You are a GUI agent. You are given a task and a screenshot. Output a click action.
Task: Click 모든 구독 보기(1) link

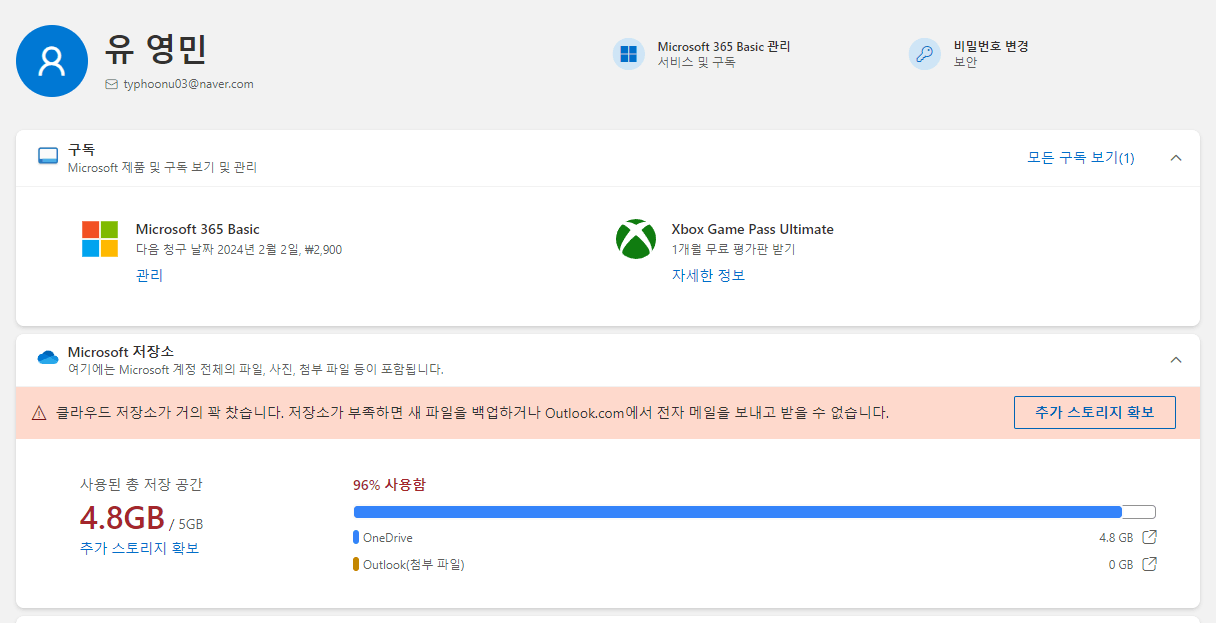click(x=1081, y=158)
